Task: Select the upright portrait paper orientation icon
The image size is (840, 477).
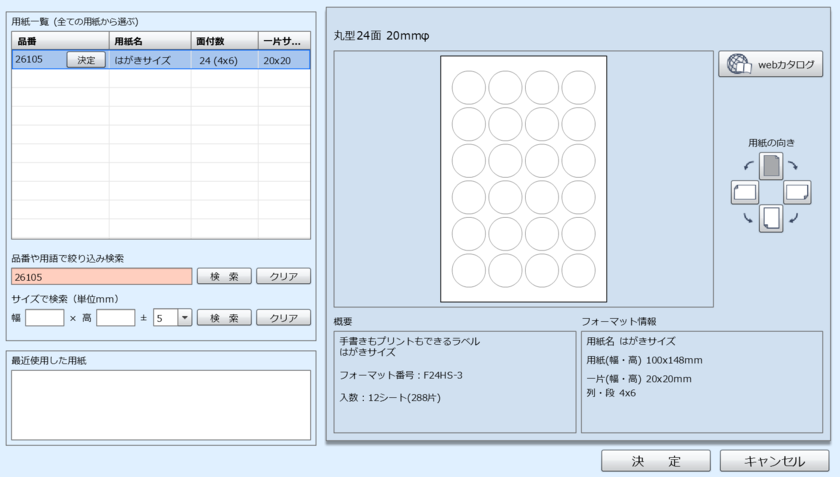Action: coord(770,166)
